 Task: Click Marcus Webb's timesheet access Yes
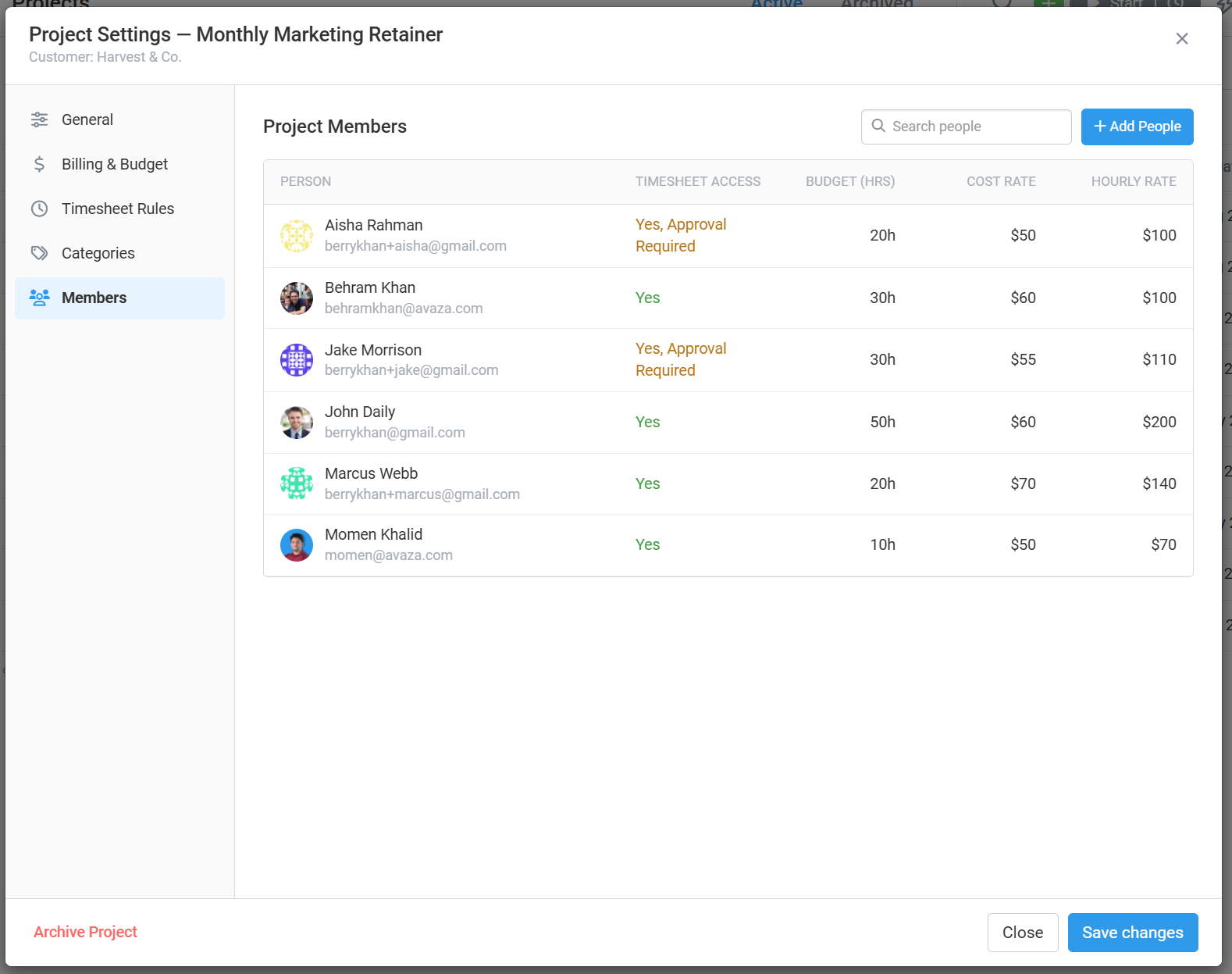(647, 483)
